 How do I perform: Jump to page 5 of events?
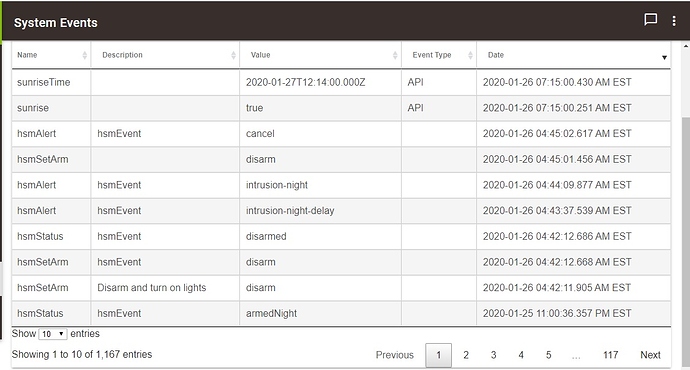pyautogui.click(x=548, y=355)
